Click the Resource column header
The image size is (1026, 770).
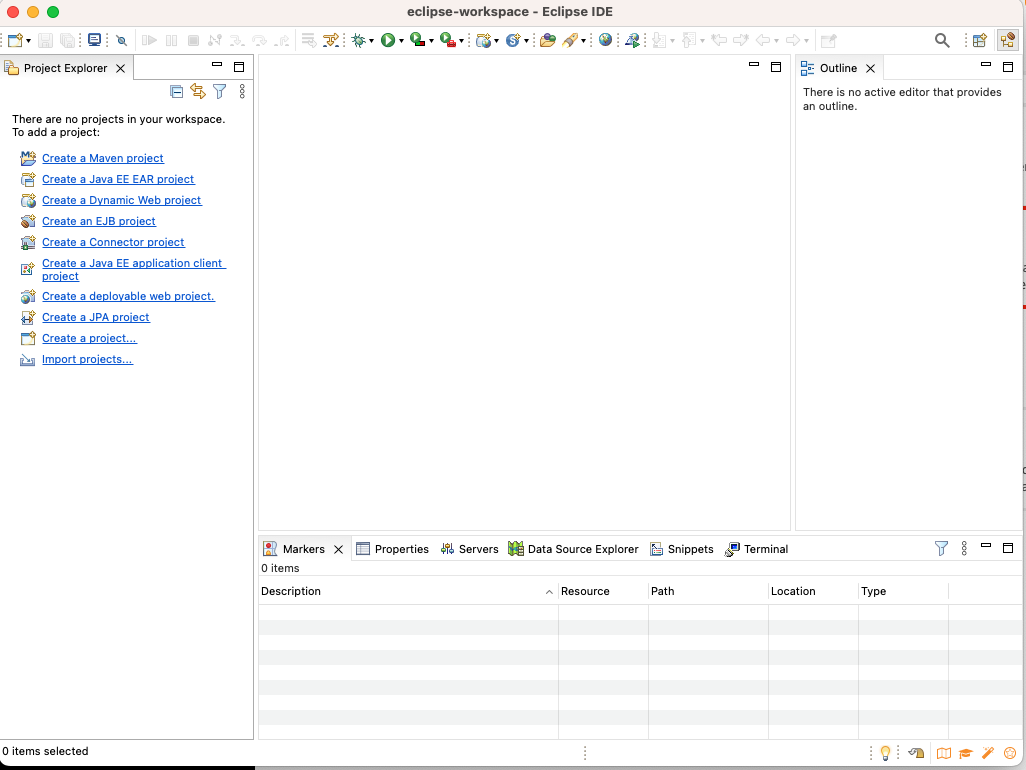pyautogui.click(x=603, y=591)
